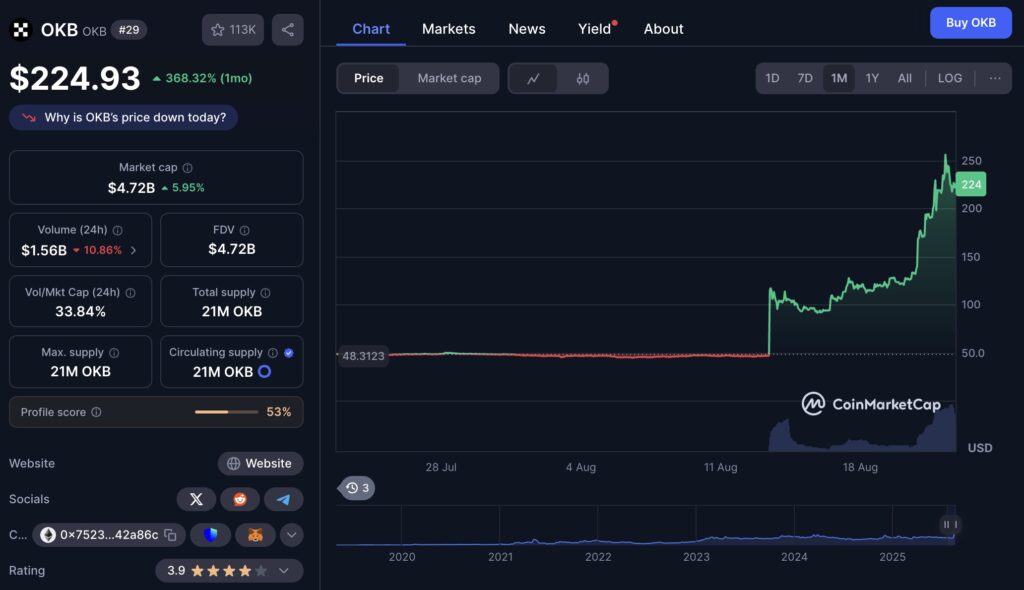The image size is (1024, 590).
Task: Select the 1Y time range
Action: pos(872,78)
